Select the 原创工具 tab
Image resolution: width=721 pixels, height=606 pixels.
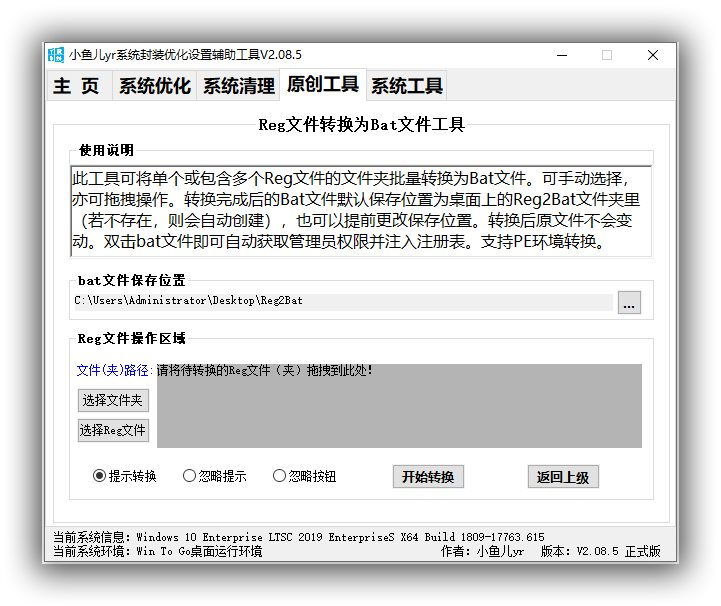323,84
